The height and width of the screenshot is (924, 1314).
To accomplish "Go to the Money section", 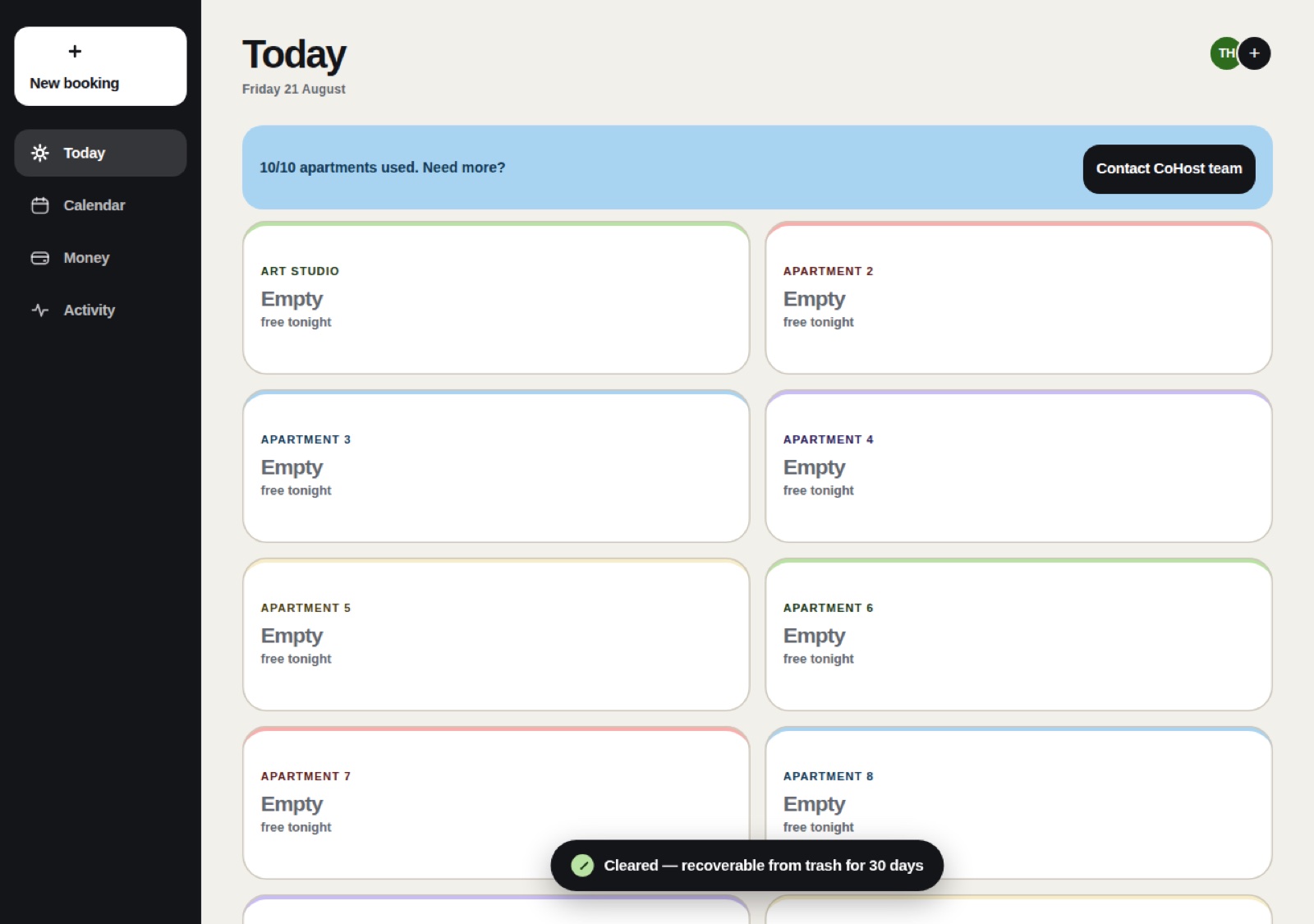I will [100, 258].
